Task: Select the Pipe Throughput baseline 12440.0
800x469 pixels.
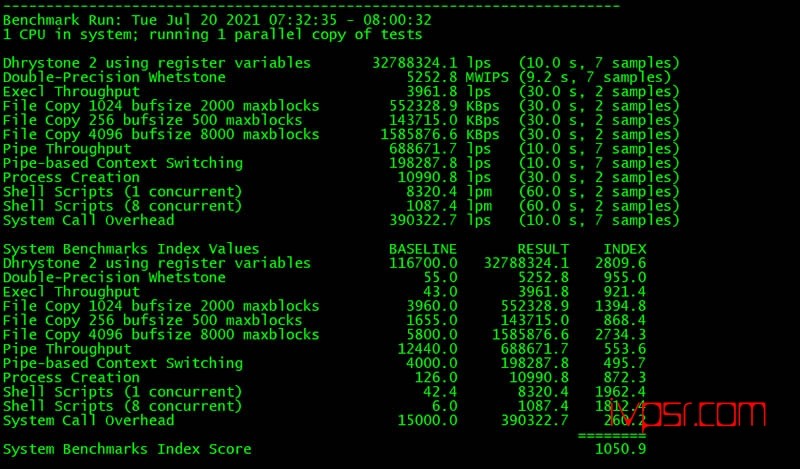Action: pos(428,349)
